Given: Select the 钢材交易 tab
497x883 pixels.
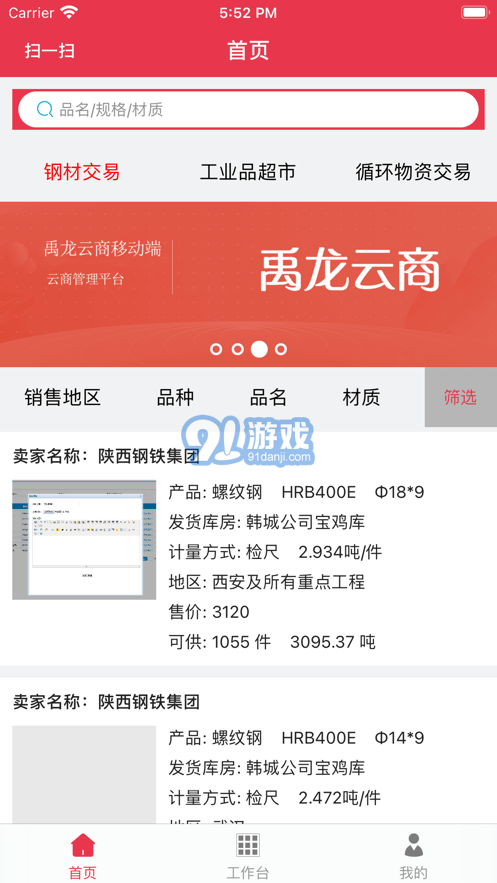Looking at the screenshot, I should click(82, 172).
